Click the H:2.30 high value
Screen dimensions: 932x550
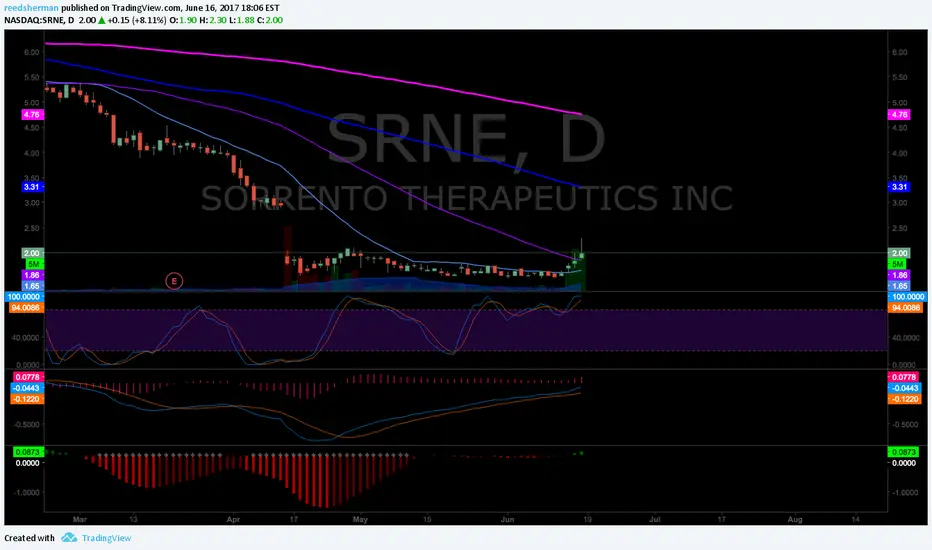pyautogui.click(x=212, y=20)
